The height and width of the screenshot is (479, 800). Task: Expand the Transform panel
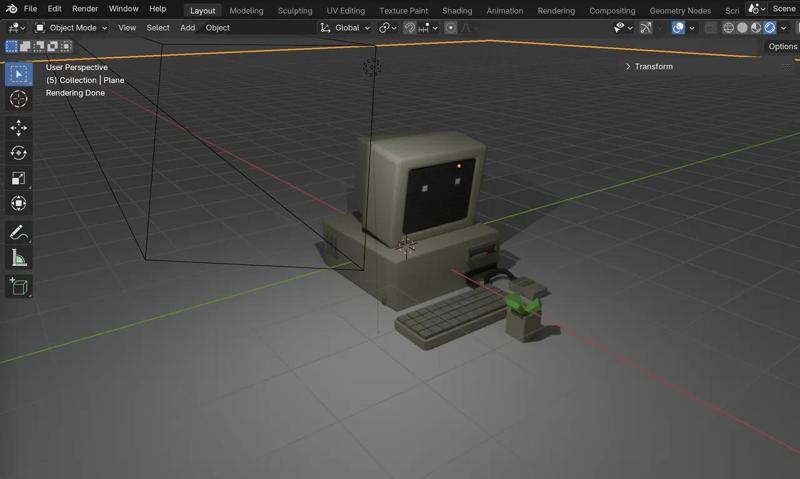pyautogui.click(x=649, y=66)
